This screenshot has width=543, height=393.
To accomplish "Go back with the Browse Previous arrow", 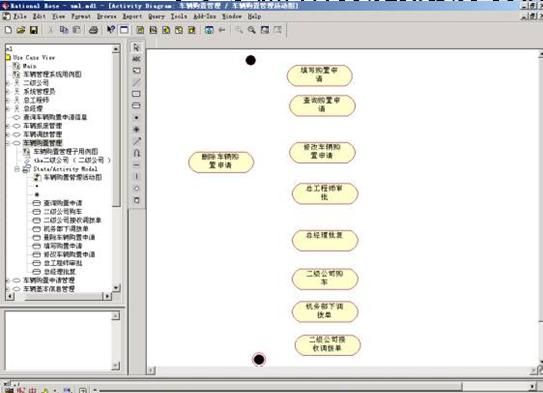I will point(222,30).
